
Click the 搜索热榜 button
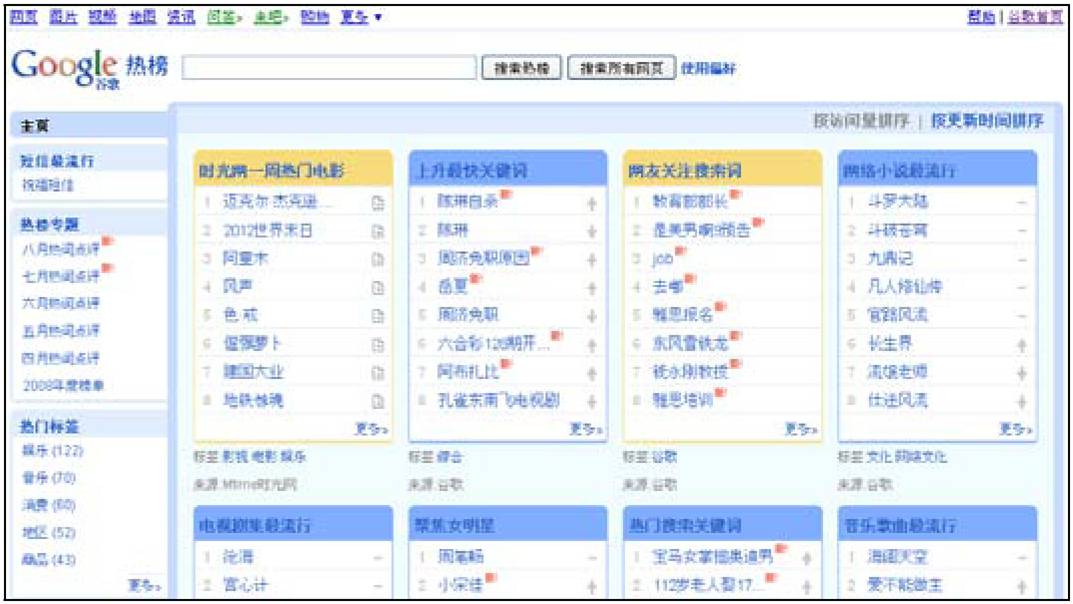coord(521,68)
